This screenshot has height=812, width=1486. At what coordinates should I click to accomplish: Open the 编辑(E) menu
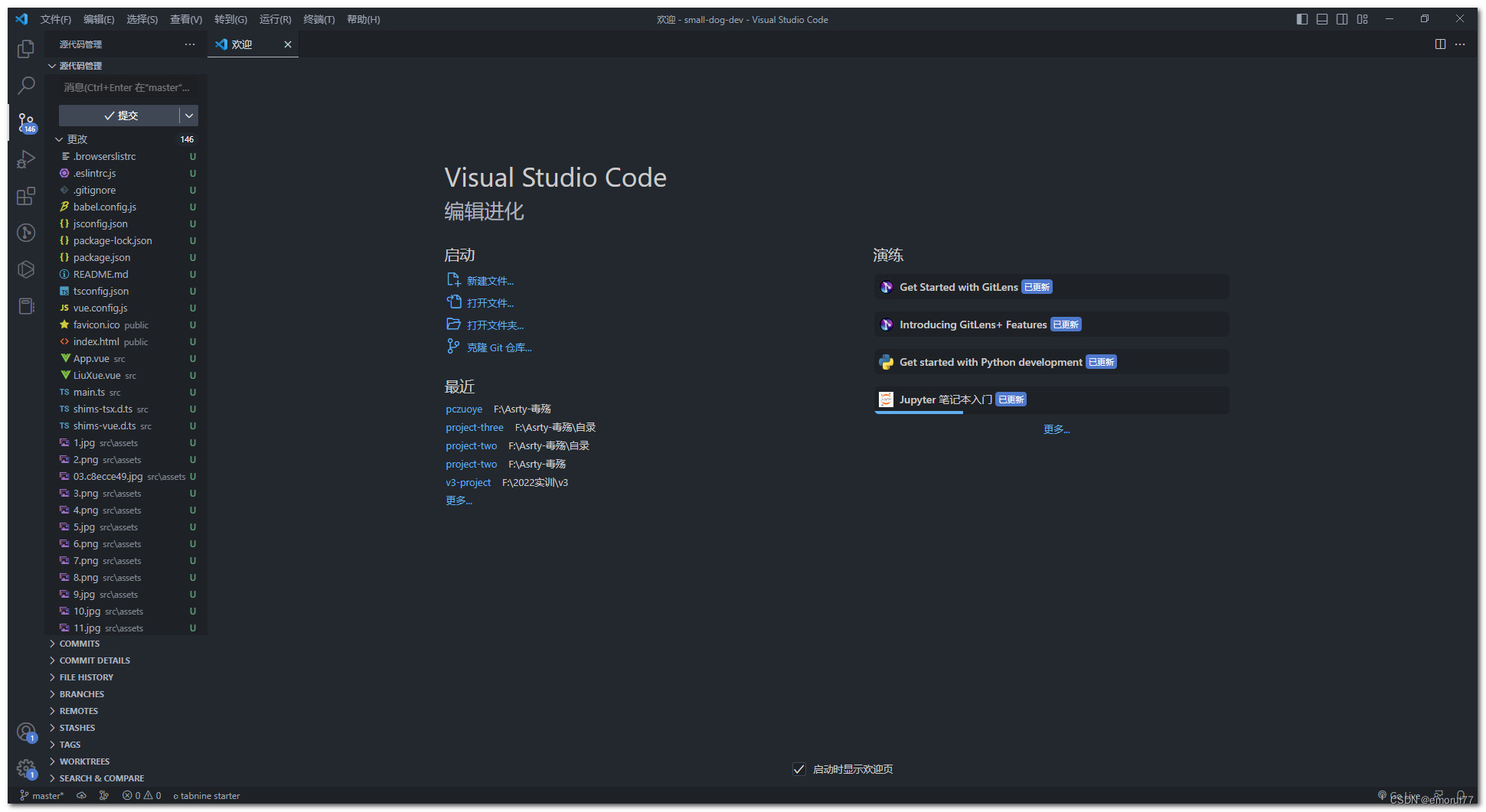pos(99,19)
